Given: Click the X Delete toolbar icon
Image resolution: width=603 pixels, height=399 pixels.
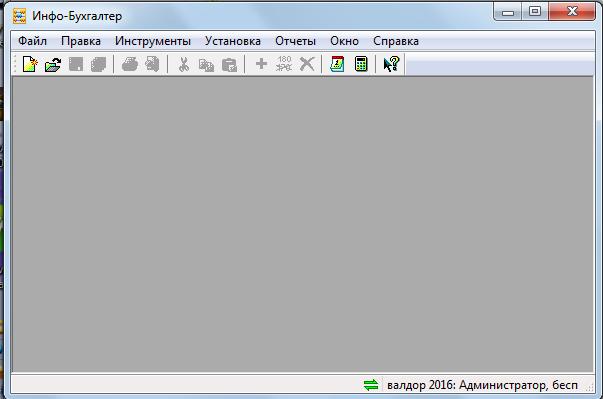Looking at the screenshot, I should pyautogui.click(x=307, y=64).
